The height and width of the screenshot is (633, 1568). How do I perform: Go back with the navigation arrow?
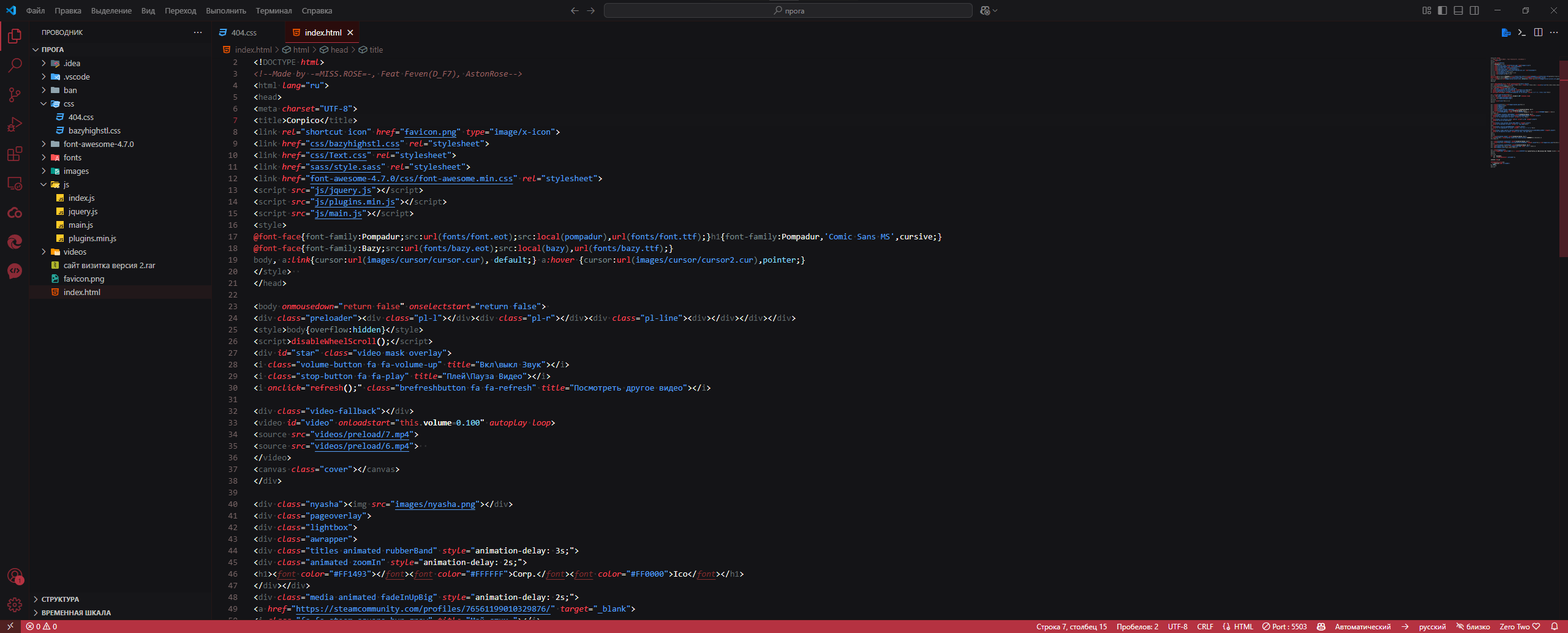tap(575, 10)
